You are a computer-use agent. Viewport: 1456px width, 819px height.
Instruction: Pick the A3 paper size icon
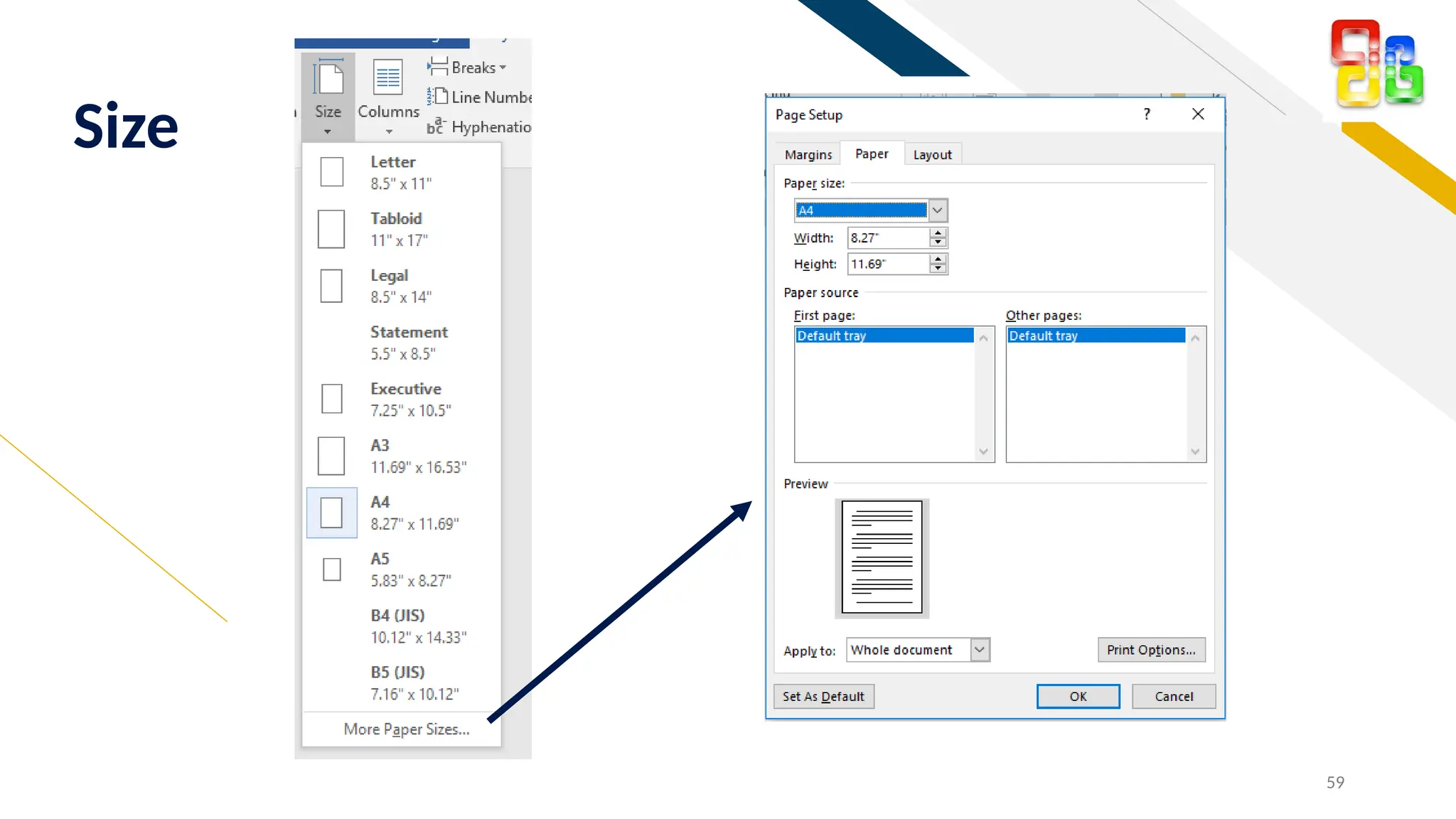[331, 456]
